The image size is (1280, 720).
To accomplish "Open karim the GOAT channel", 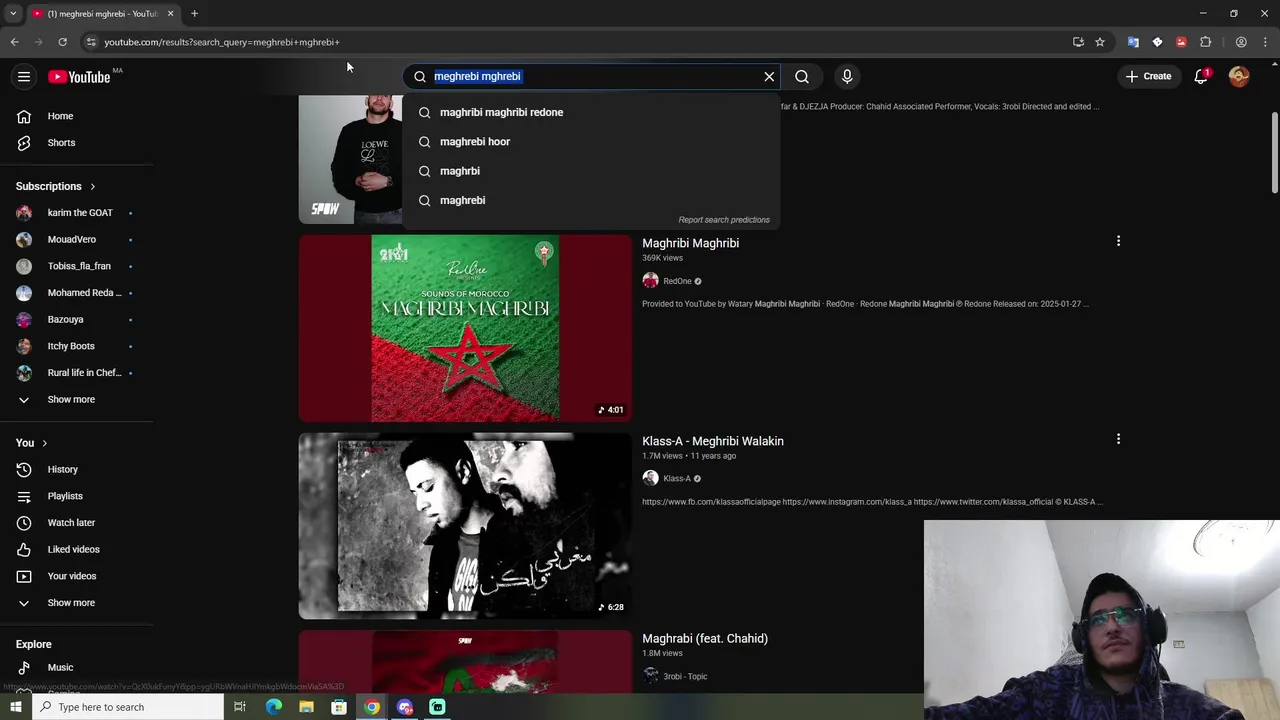I will pos(78,213).
